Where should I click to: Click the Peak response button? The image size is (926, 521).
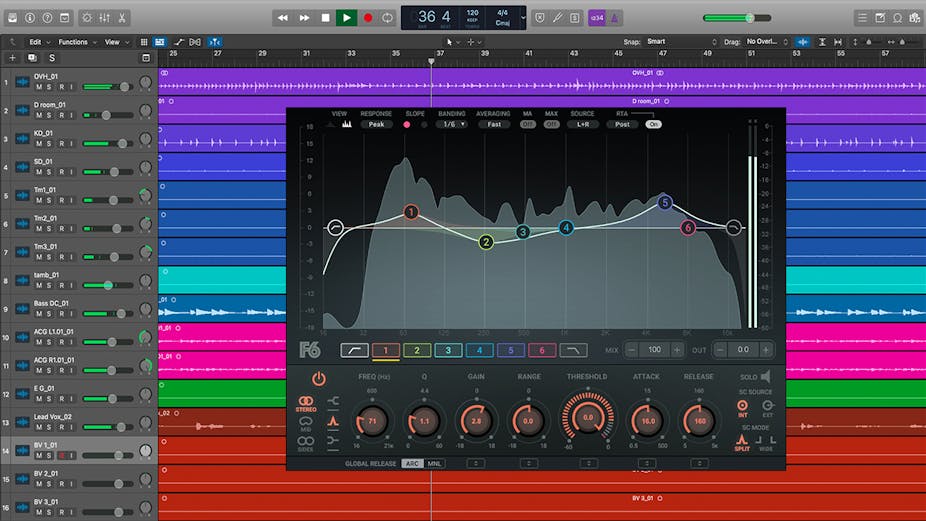point(376,124)
